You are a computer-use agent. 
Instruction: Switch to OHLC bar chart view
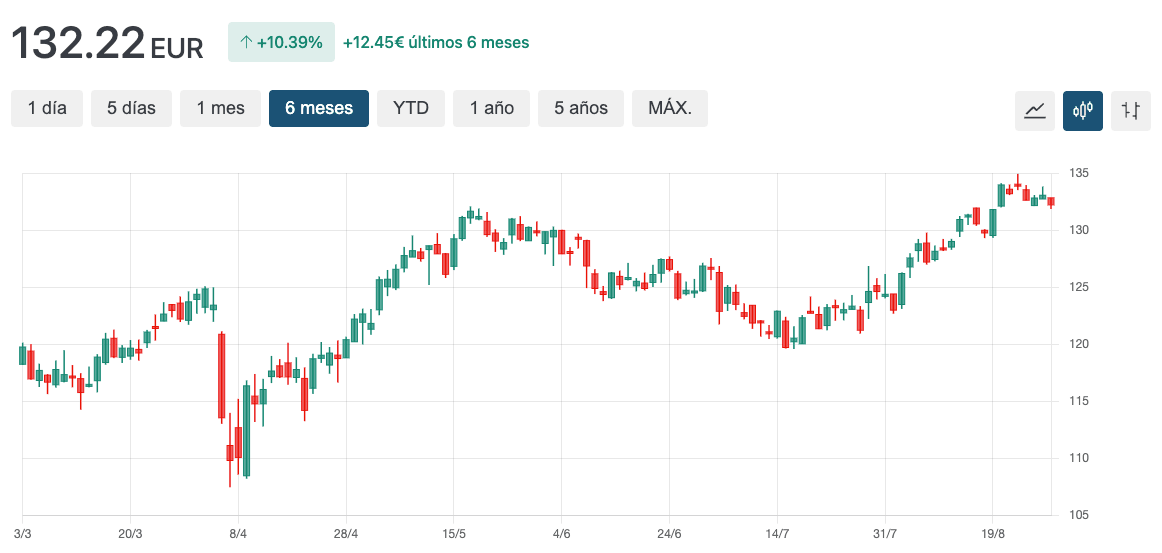1131,110
